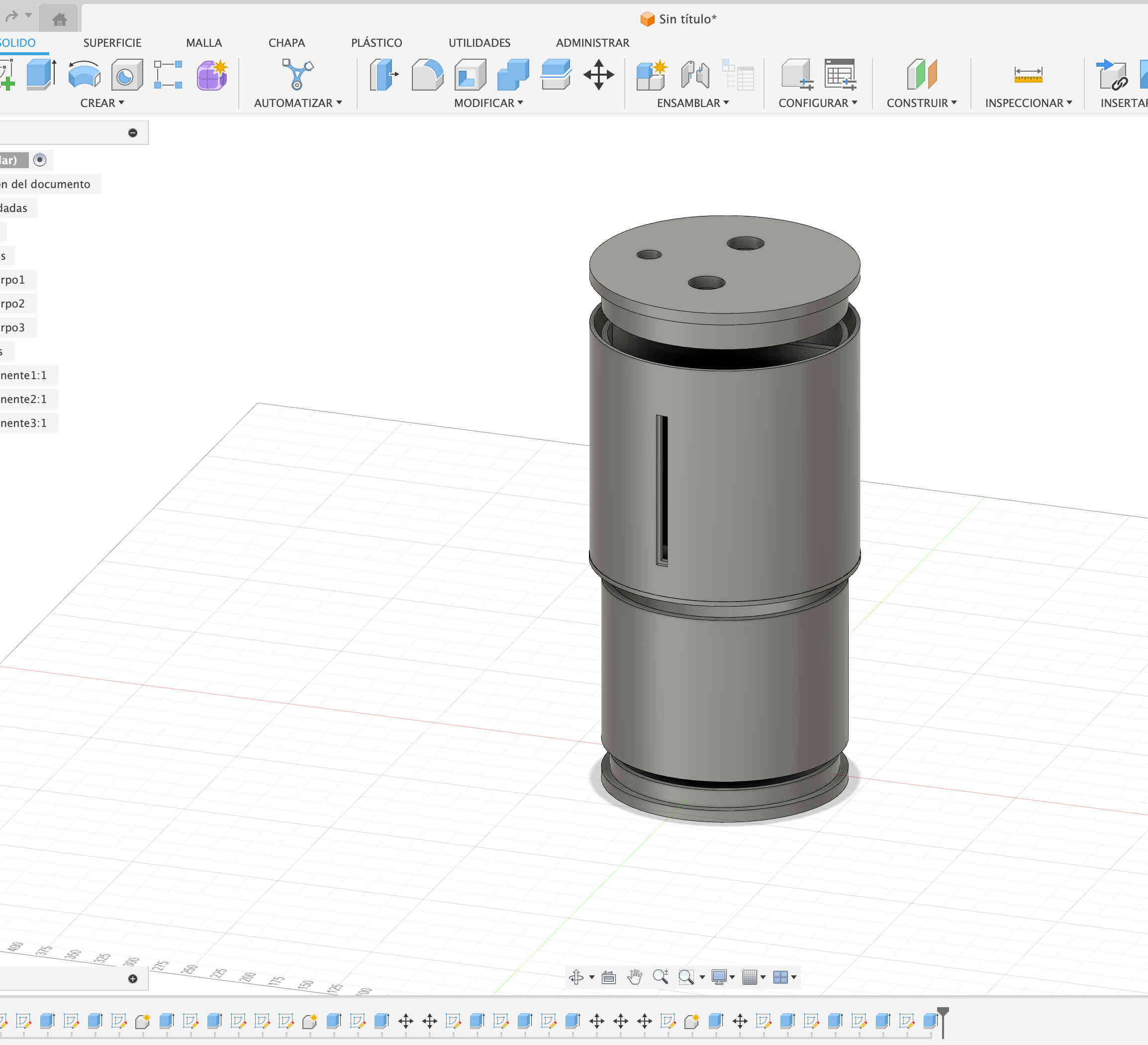Open Display Settings monitor icon
Viewport: 1148px width, 1045px height.
point(719,977)
